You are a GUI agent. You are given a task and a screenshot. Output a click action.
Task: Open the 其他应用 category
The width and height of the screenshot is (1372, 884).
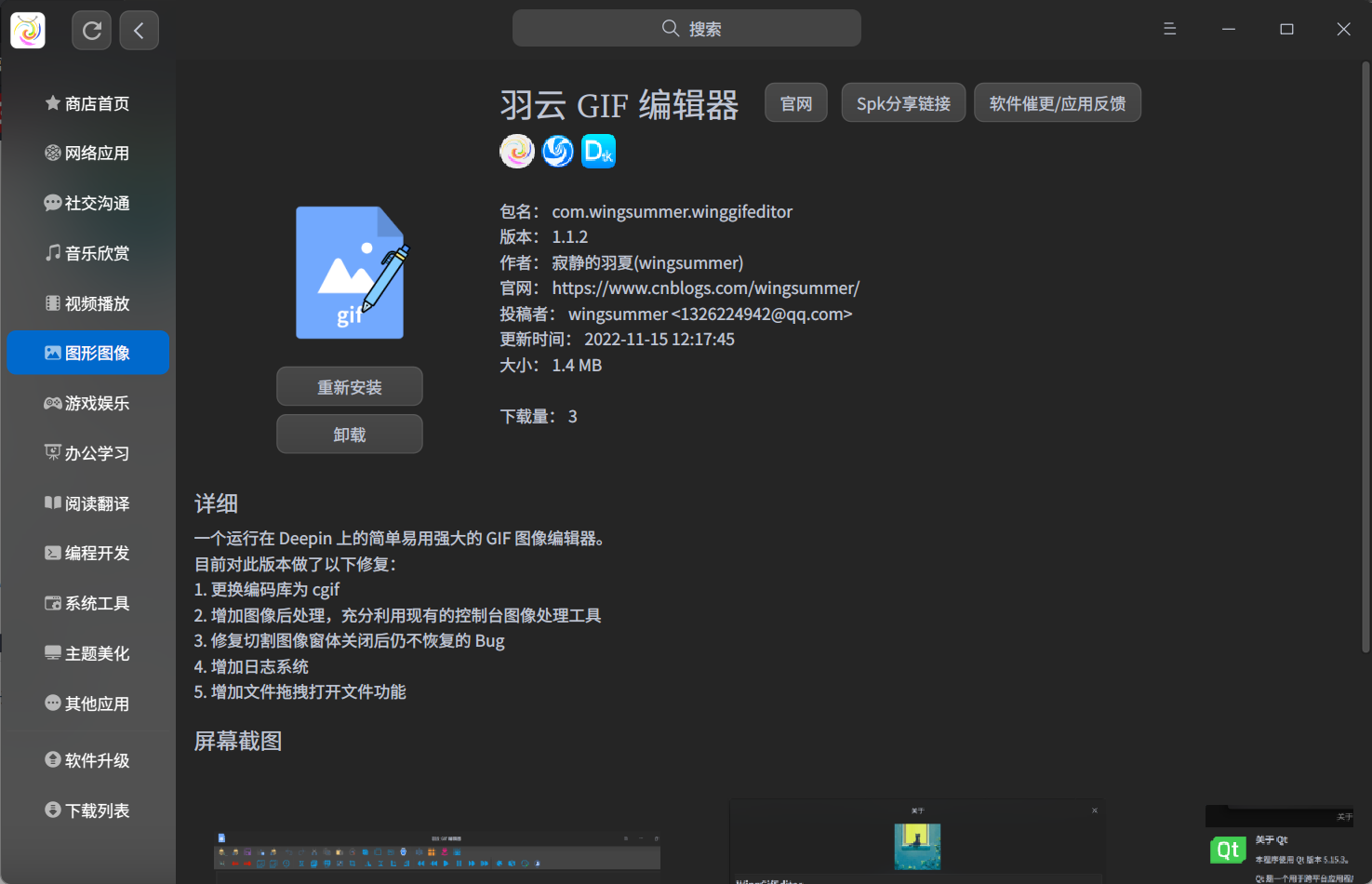point(87,703)
